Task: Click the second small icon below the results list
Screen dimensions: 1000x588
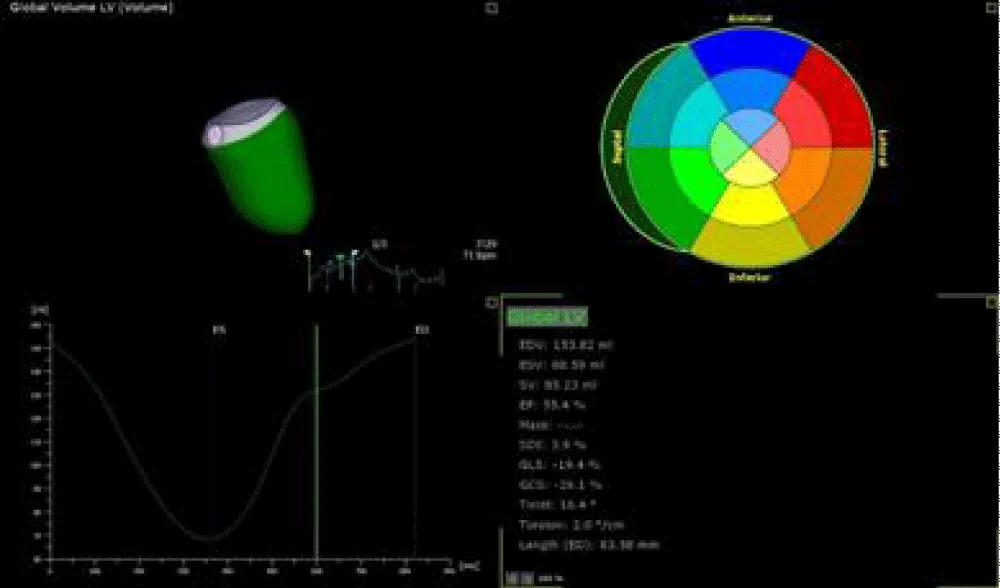Action: 526,578
